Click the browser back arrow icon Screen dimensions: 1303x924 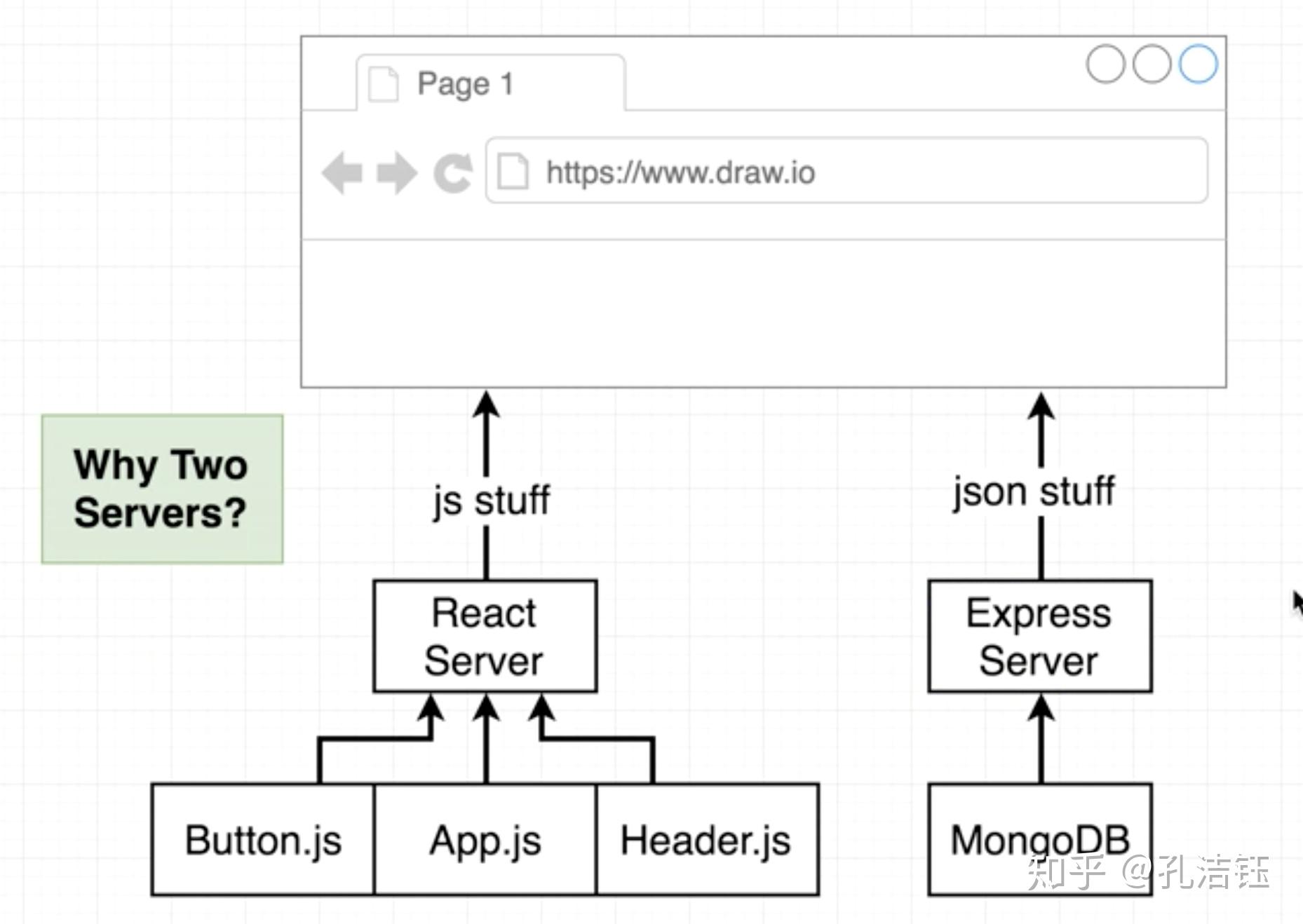point(342,172)
